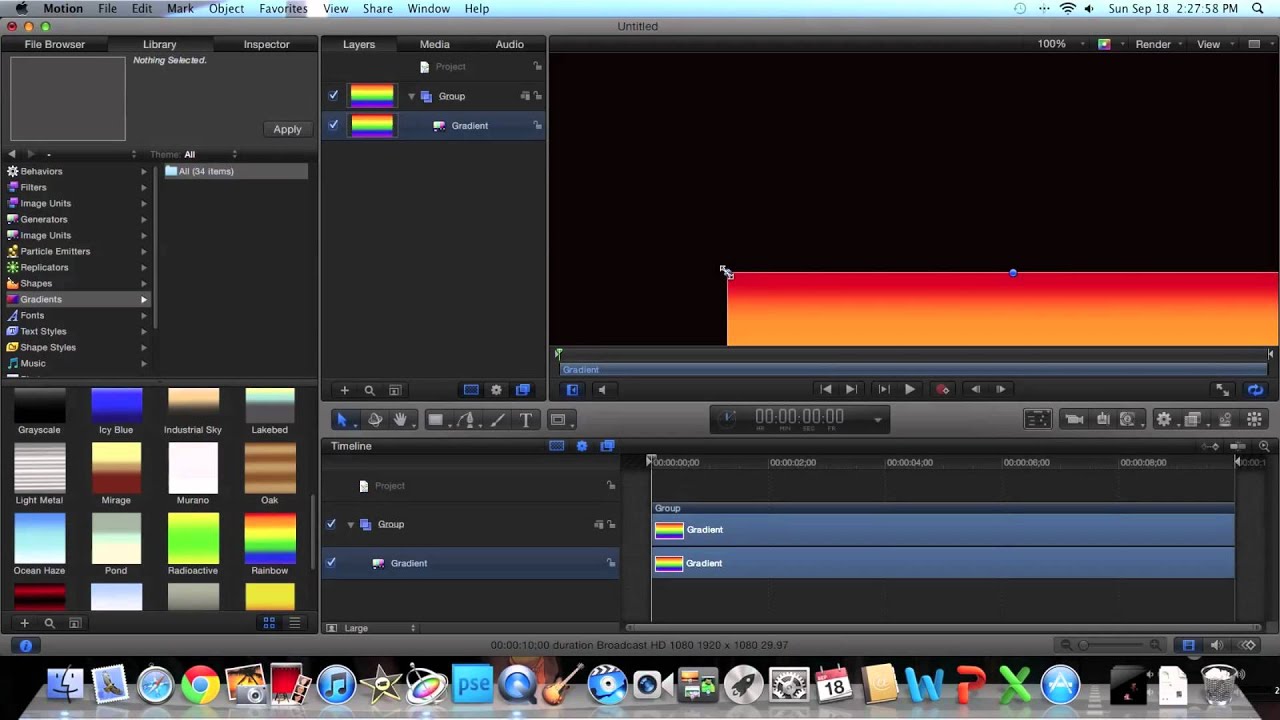Select the Particle Emitters category
This screenshot has height=720, width=1280.
click(77, 251)
